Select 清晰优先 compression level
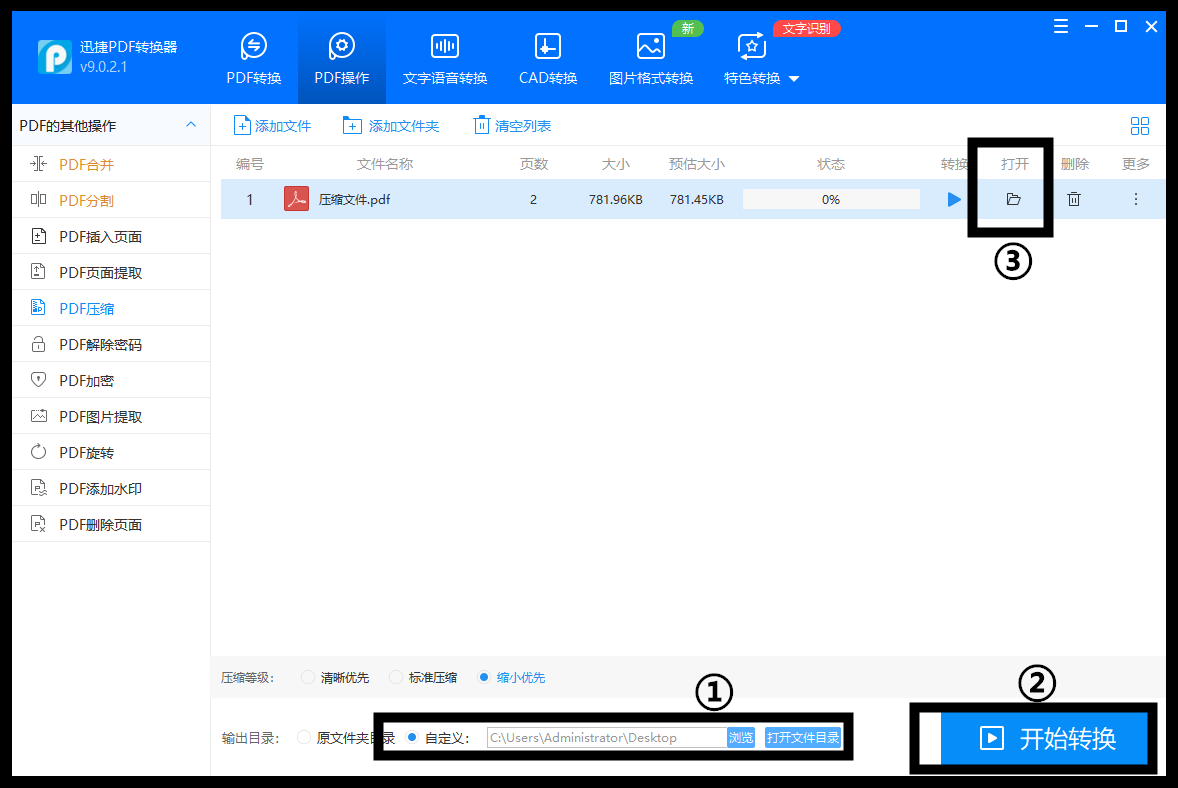This screenshot has width=1178, height=788. click(335, 678)
